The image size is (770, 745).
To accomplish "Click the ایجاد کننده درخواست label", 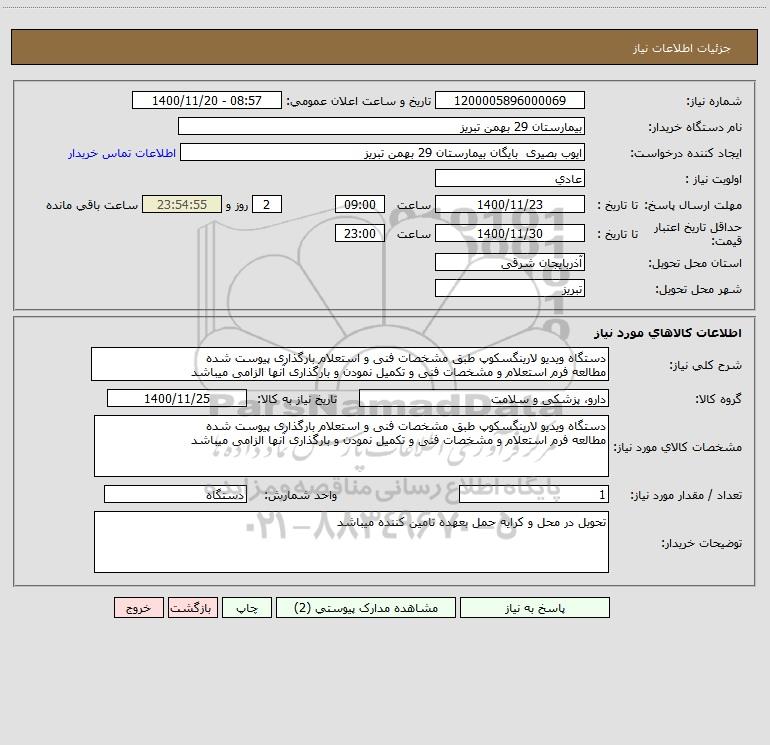I will [686, 153].
